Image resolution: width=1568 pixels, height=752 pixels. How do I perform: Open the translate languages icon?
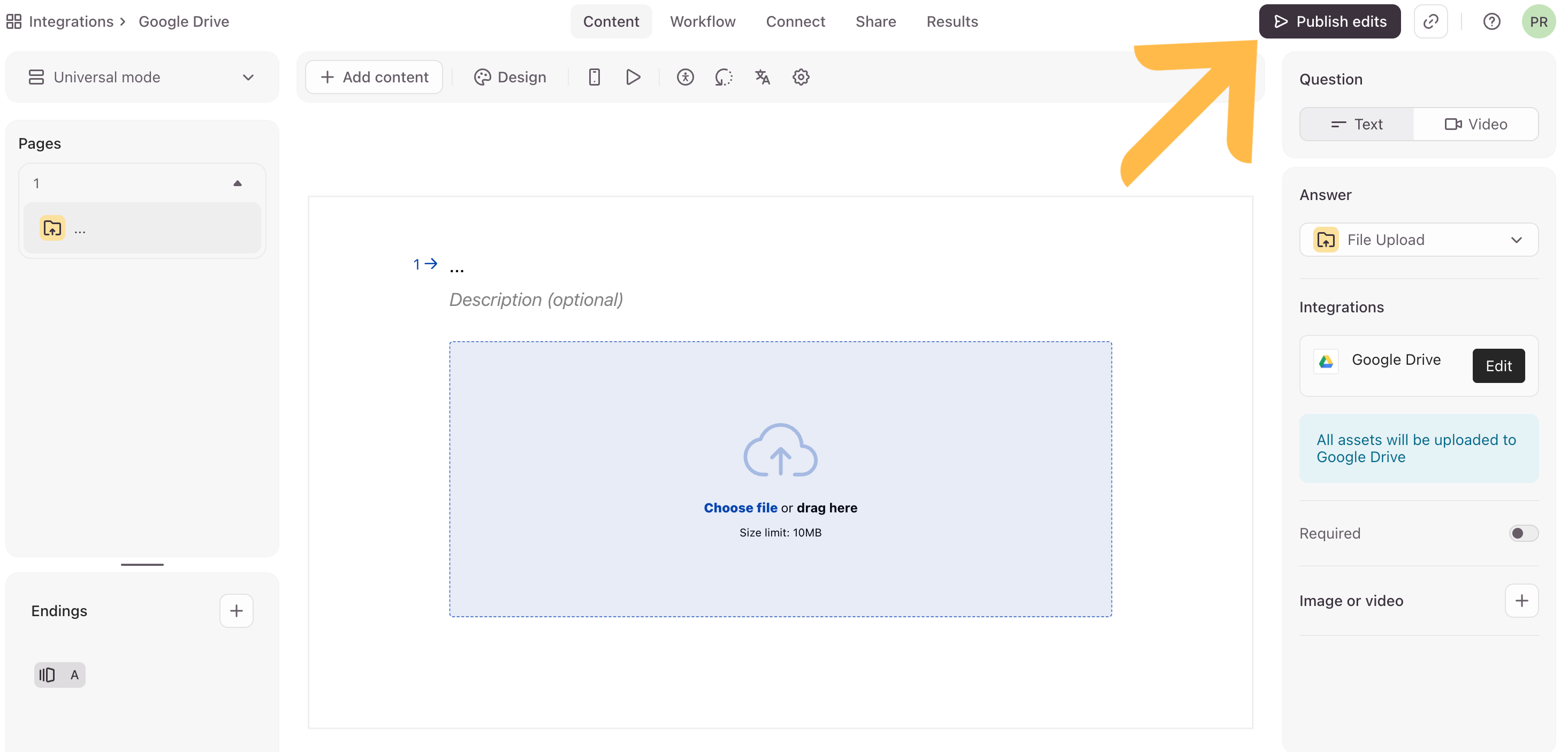[762, 77]
